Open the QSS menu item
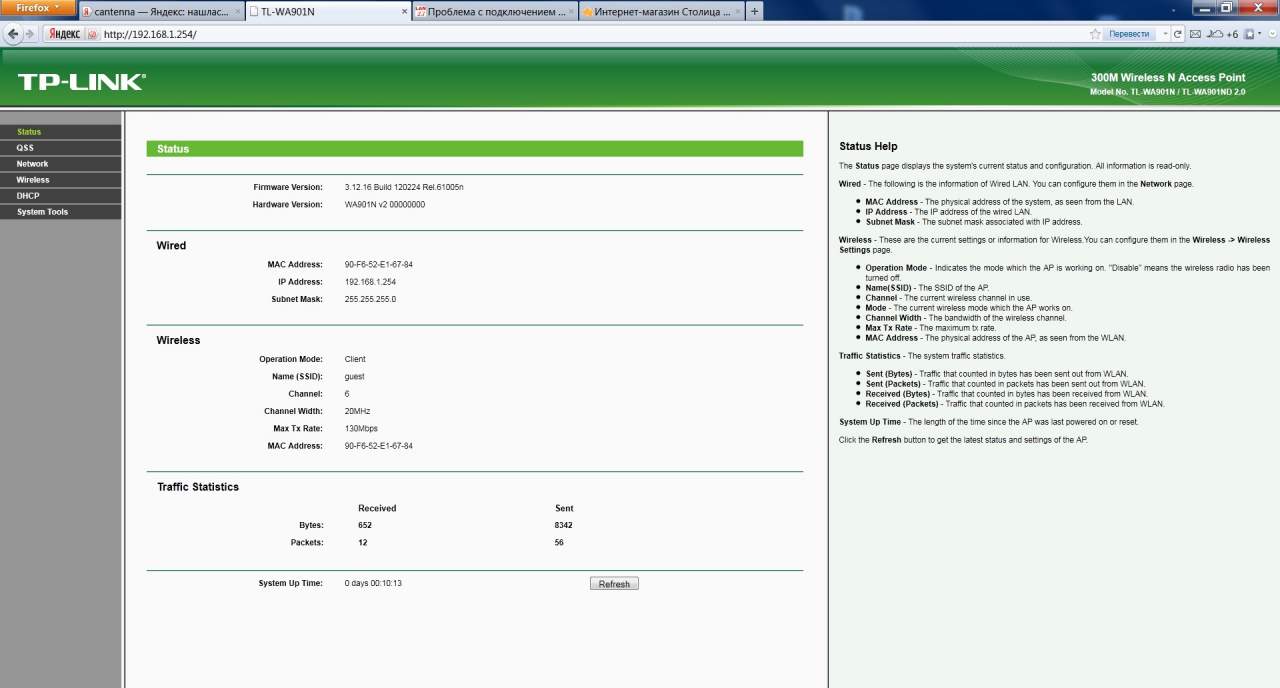Viewport: 1280px width, 688px height. tap(61, 148)
